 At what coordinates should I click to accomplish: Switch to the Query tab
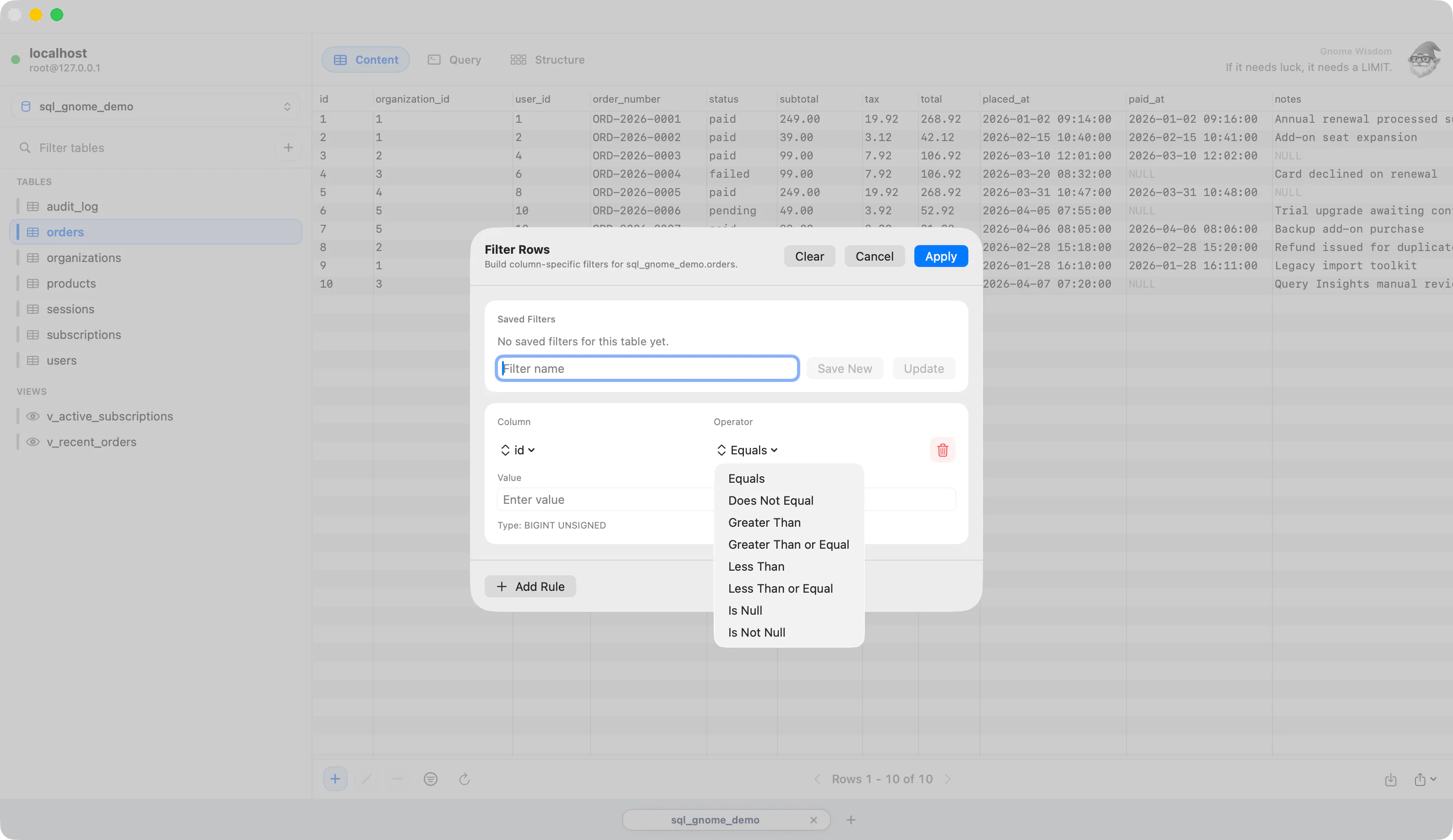[x=454, y=60]
